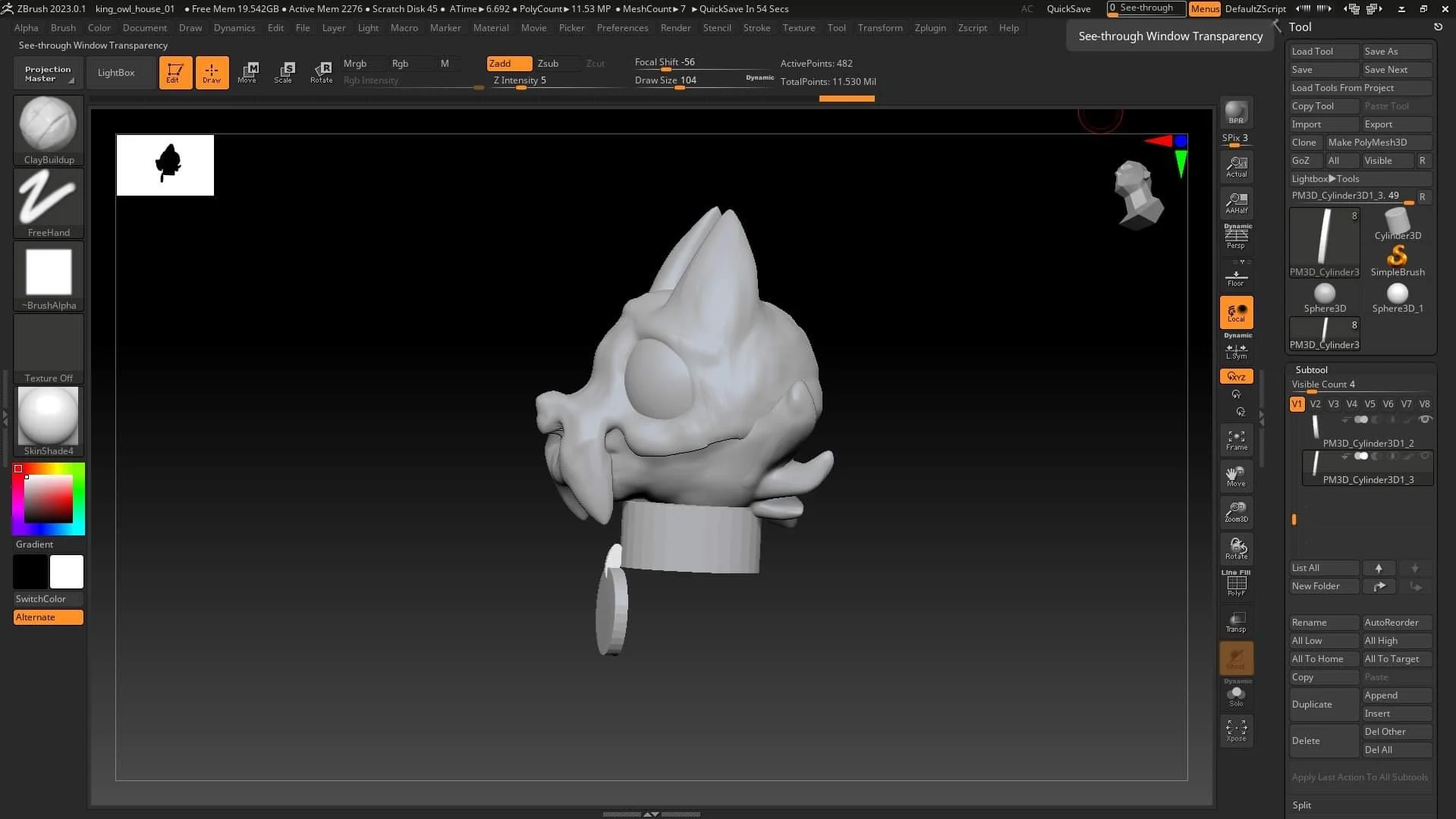Open the ClayBuildup brush picker
Screen dimensions: 1456x819
[x=49, y=130]
